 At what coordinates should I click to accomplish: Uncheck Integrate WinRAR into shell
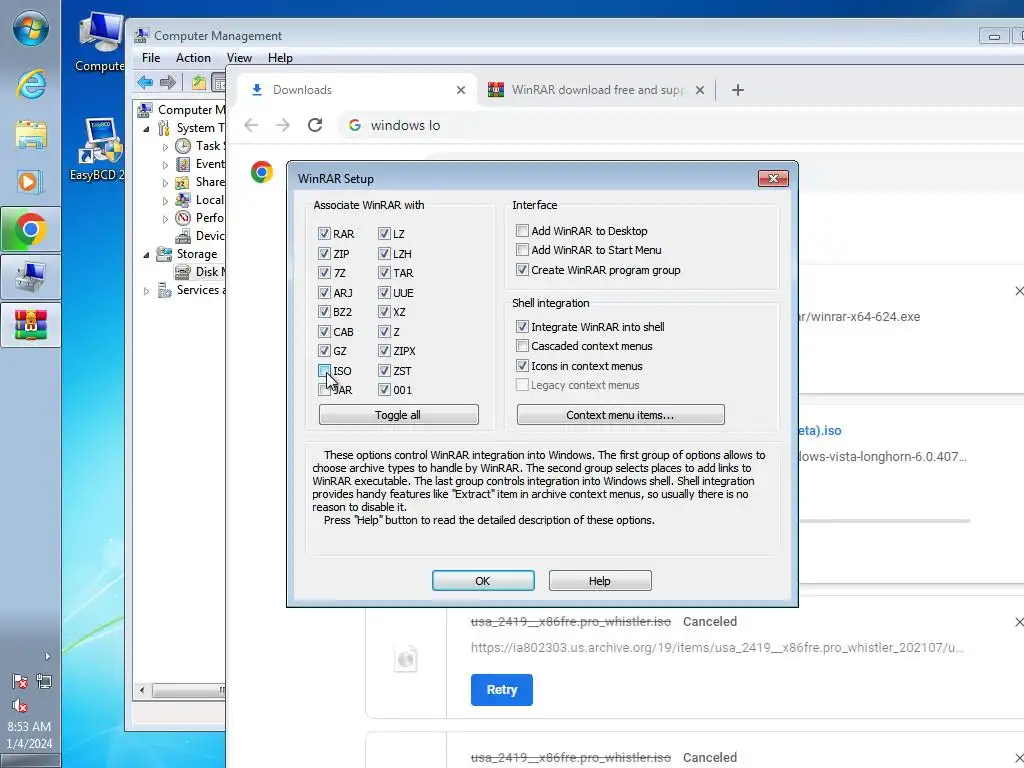(522, 327)
